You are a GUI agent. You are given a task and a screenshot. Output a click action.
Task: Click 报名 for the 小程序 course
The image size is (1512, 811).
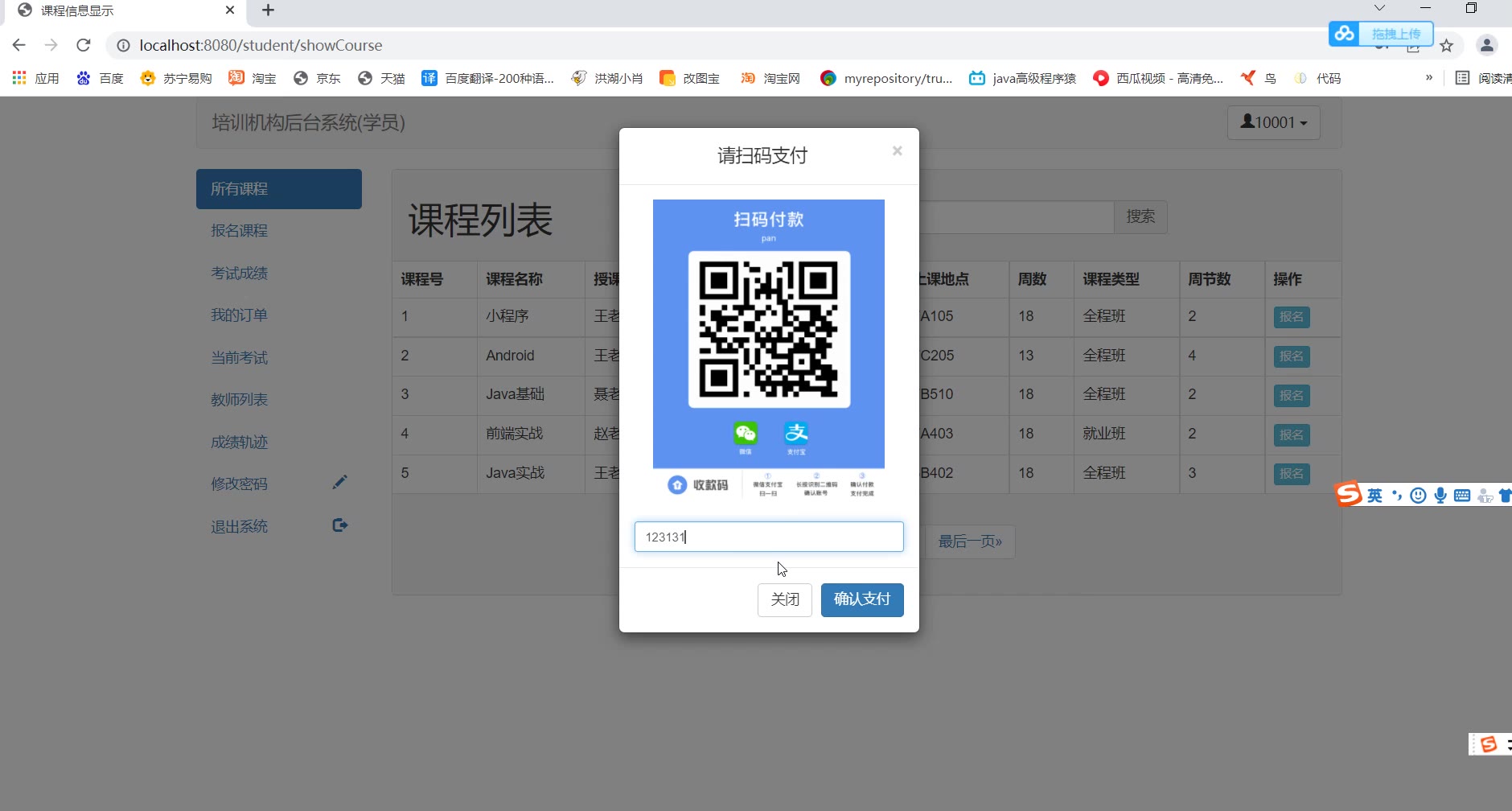1292,317
